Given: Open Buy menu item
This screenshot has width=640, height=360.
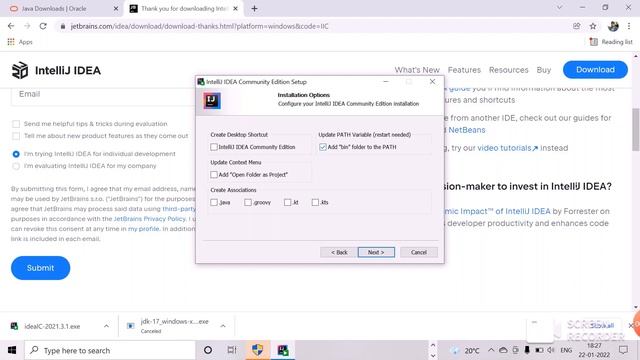Looking at the screenshot, I should click(544, 70).
